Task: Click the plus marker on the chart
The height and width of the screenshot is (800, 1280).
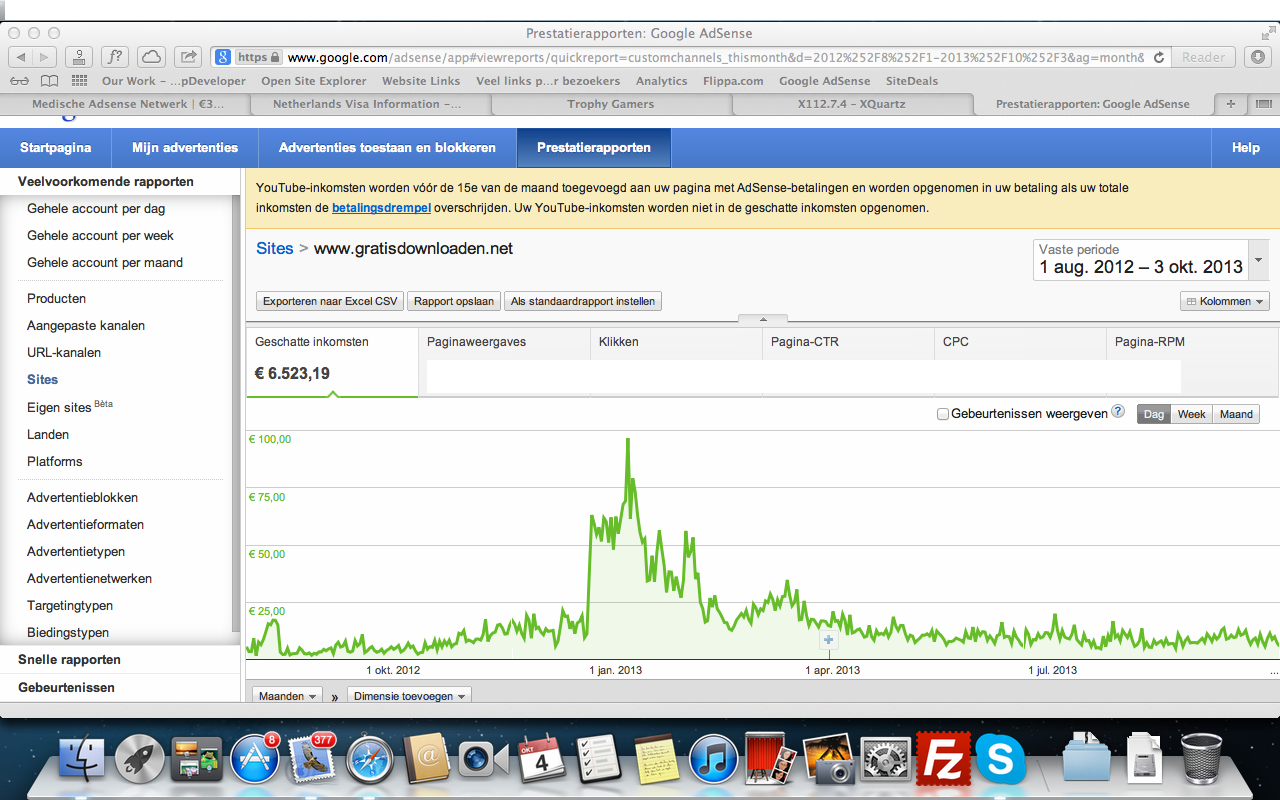Action: point(828,640)
